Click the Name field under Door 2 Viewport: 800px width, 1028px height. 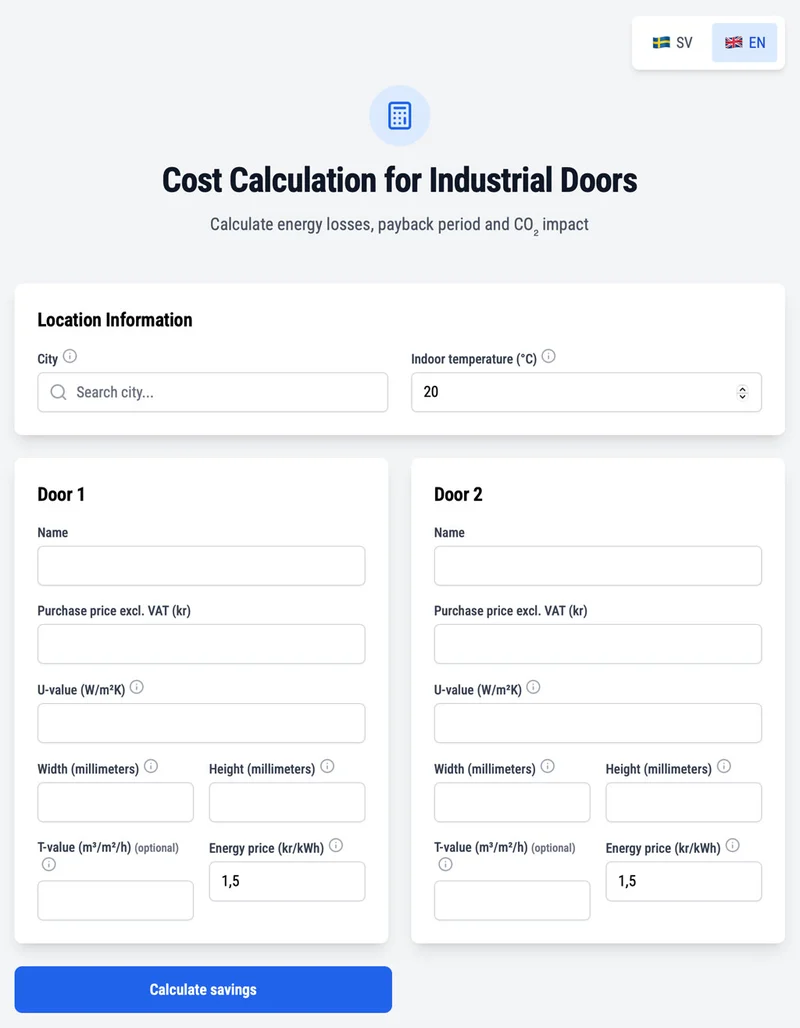[597, 565]
